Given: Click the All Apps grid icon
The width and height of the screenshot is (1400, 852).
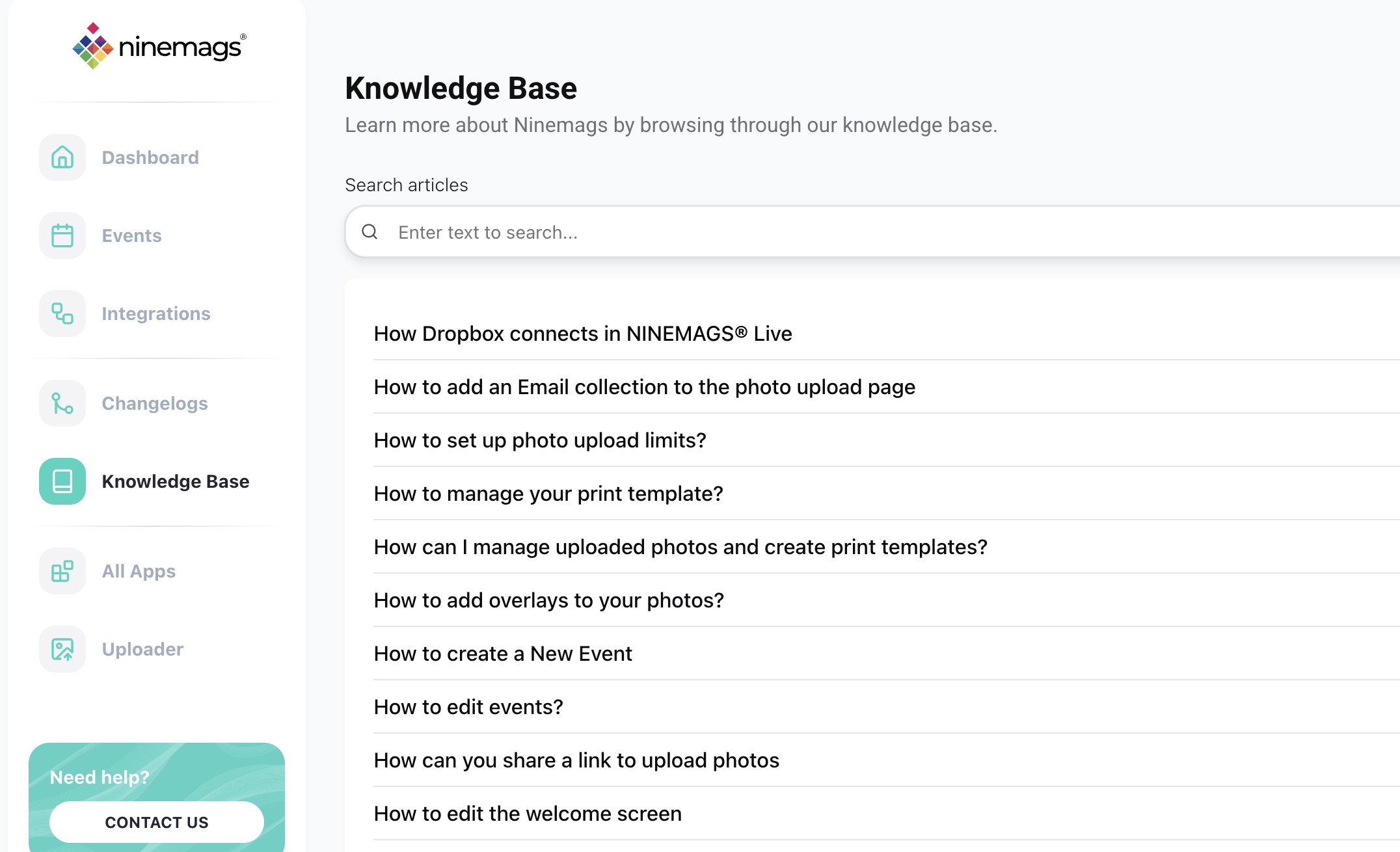Looking at the screenshot, I should [62, 571].
